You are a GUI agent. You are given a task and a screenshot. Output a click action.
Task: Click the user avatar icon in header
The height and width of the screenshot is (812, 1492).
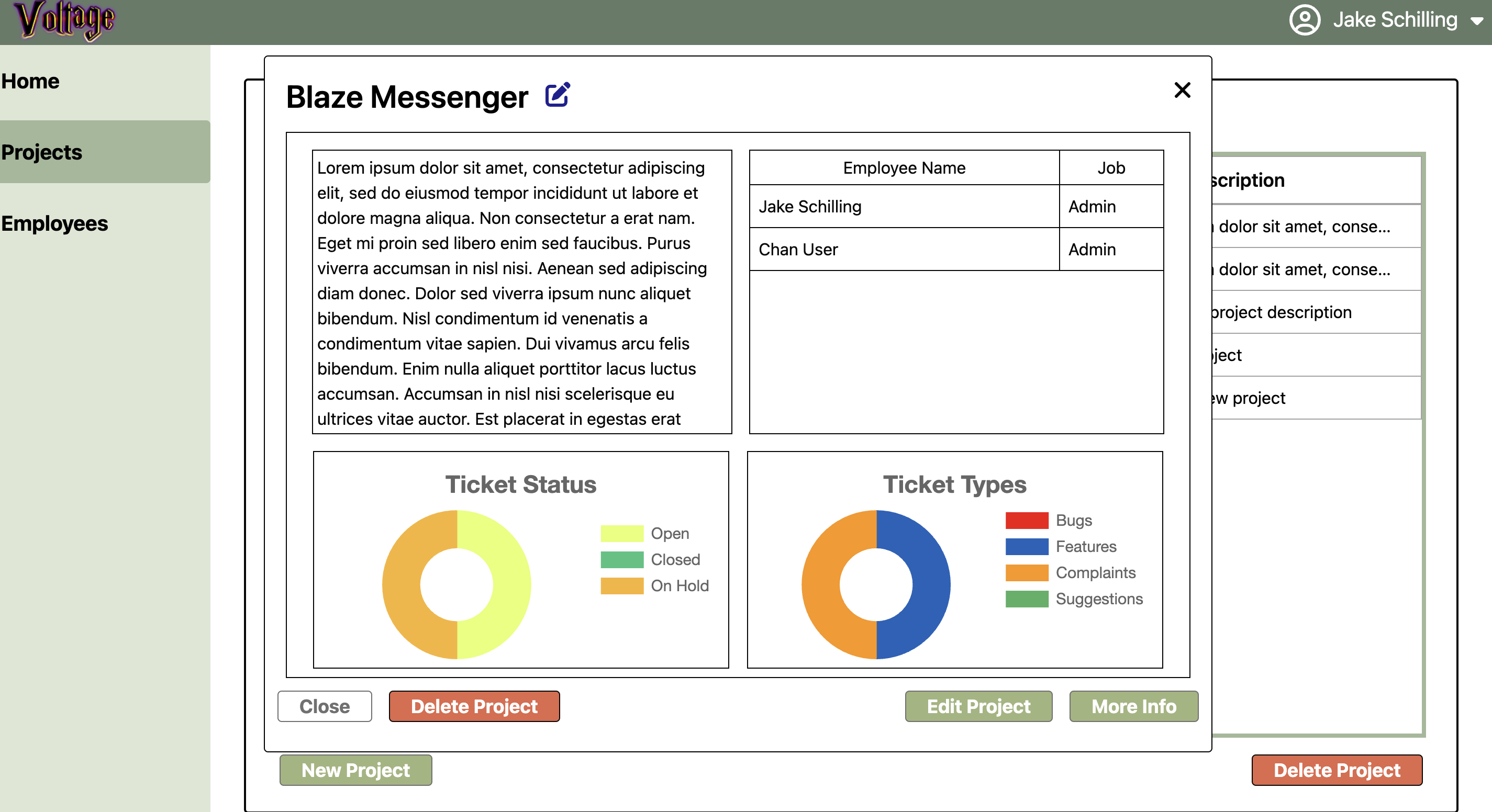coord(1305,20)
